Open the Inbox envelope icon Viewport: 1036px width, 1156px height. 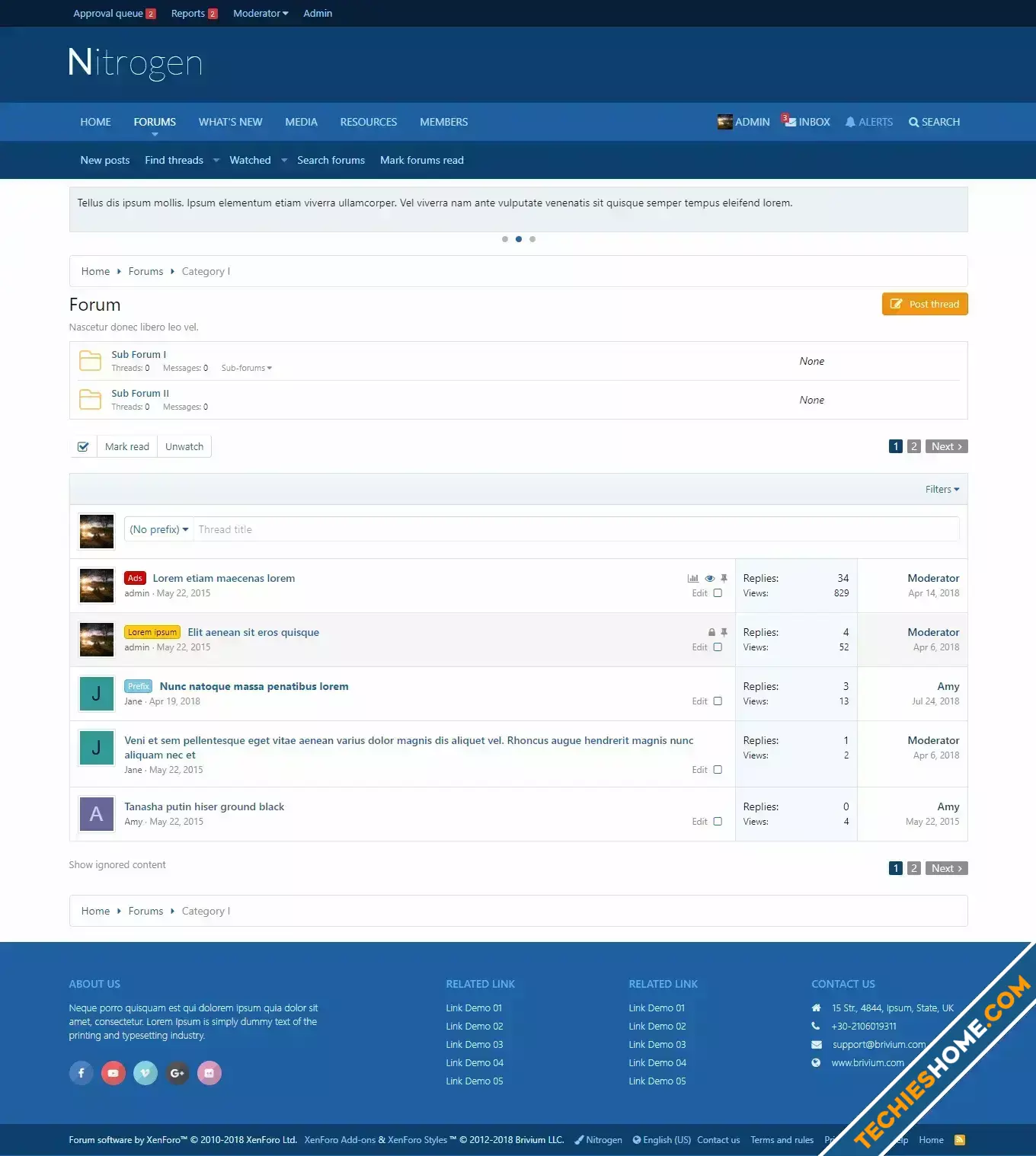click(x=791, y=122)
